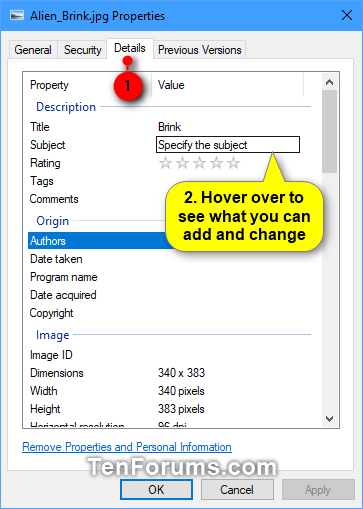Viewport: 363px width, 509px height.
Task: Click the Apply button
Action: [318, 490]
